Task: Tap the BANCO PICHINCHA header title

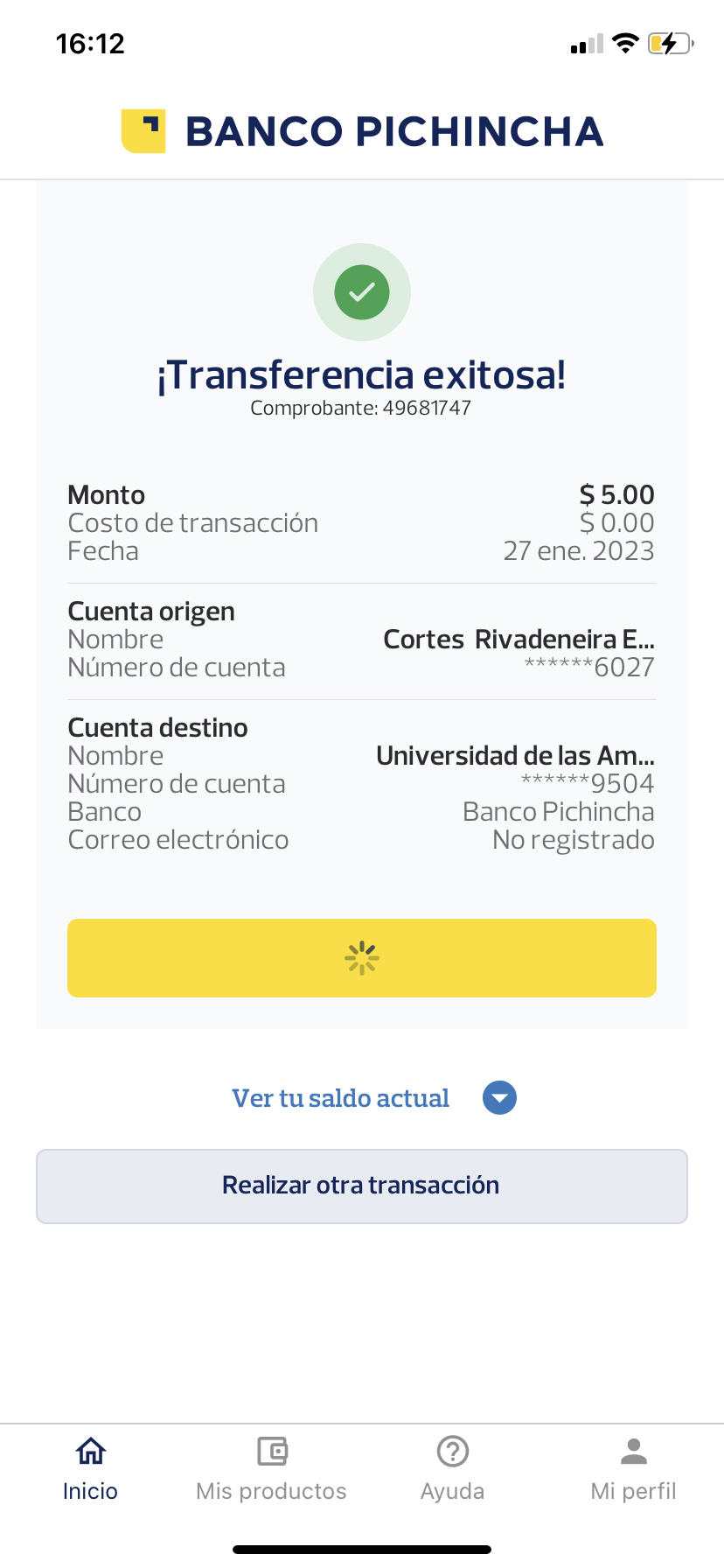Action: tap(394, 131)
